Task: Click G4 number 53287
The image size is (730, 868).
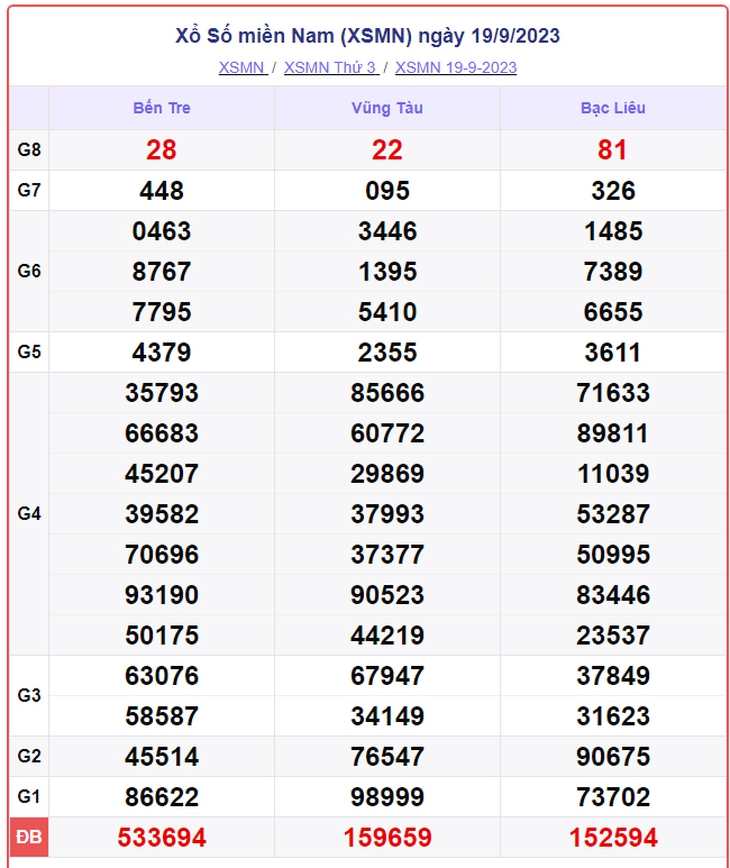Action: 613,514
